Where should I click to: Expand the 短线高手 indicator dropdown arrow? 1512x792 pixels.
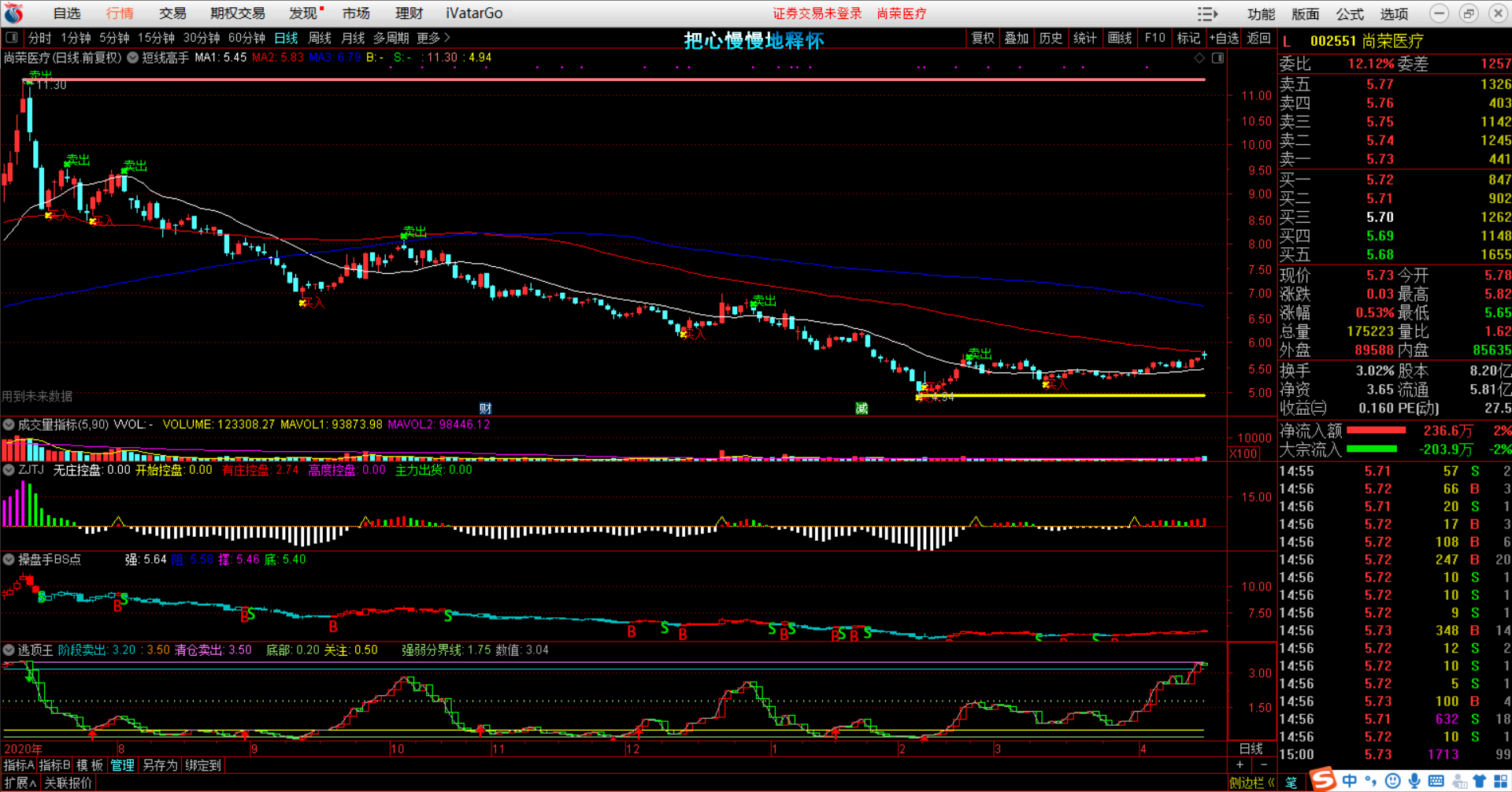(133, 57)
